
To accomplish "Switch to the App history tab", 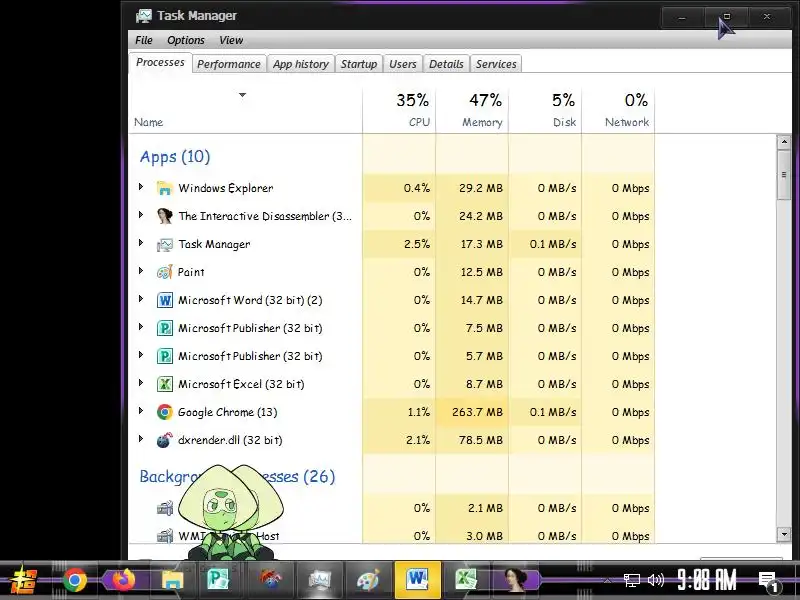I will pyautogui.click(x=301, y=64).
